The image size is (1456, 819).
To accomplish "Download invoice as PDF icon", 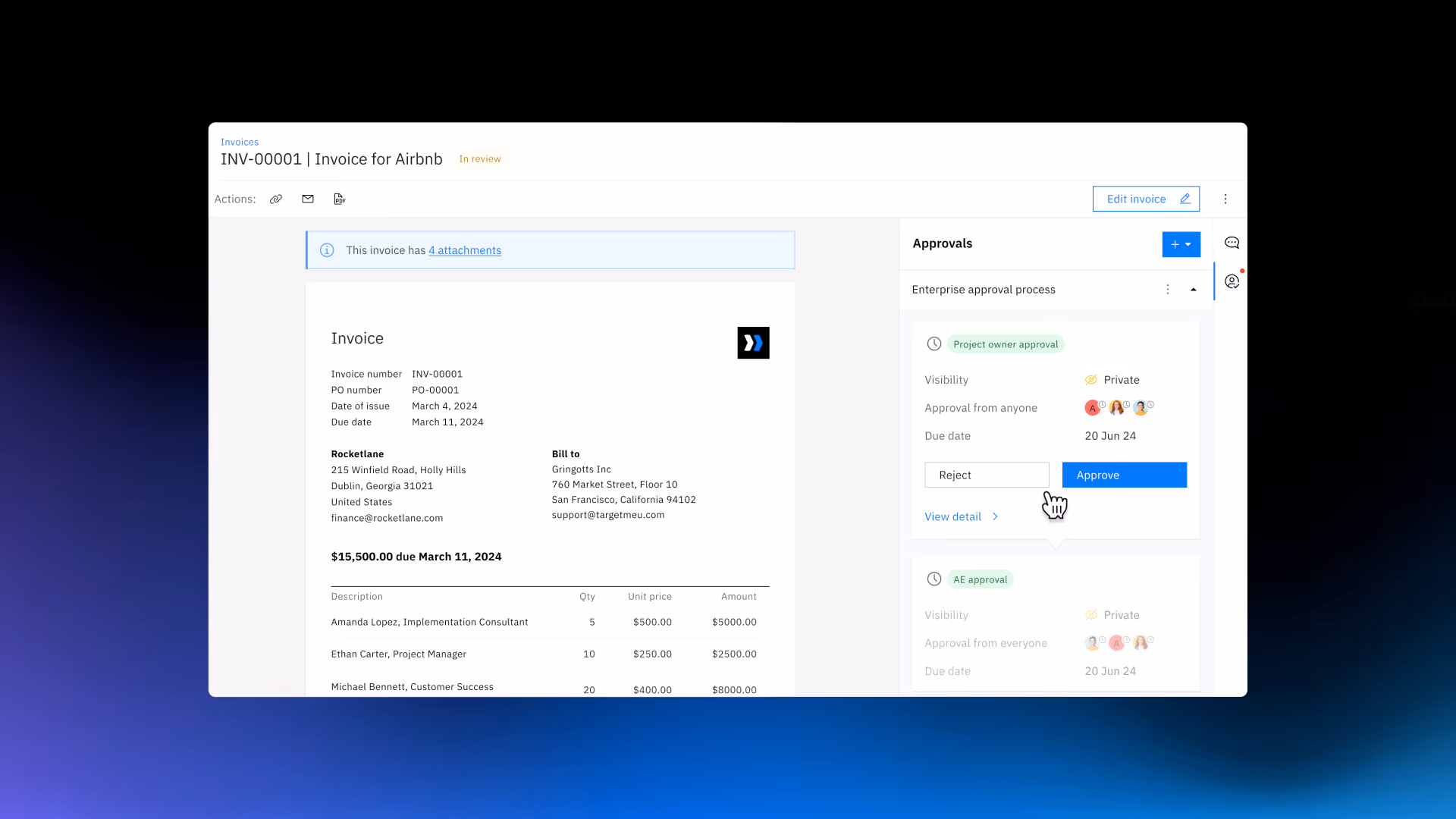I will coord(340,199).
